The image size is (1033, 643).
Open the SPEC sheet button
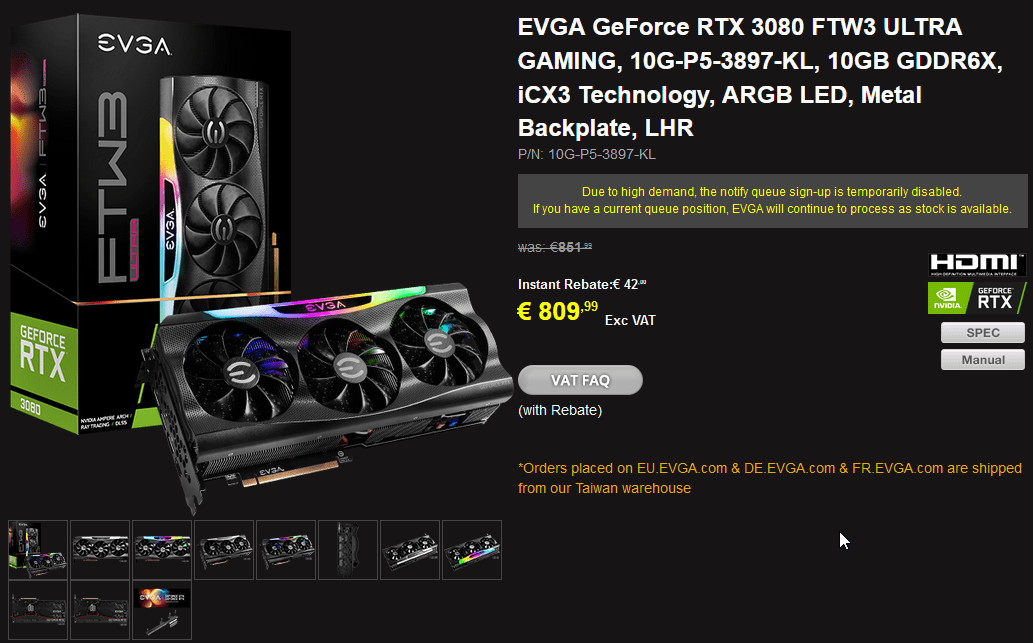pos(982,333)
